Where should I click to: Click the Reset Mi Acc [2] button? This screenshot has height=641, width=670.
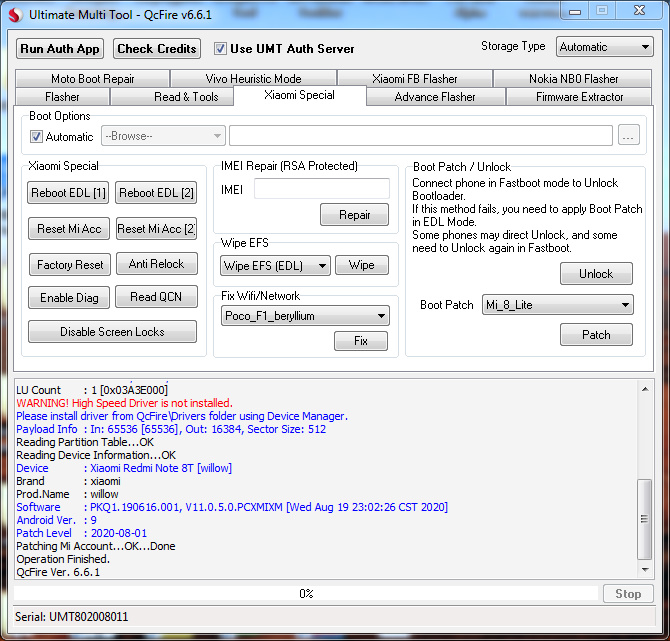click(x=156, y=229)
